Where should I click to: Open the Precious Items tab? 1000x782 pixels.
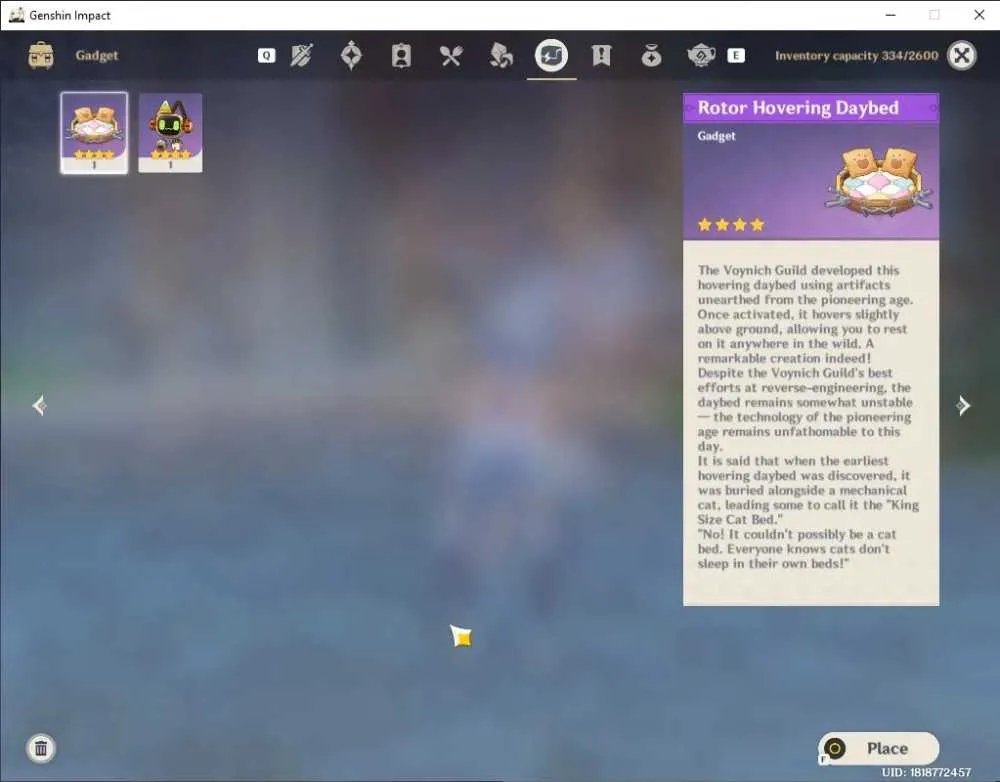click(x=651, y=55)
